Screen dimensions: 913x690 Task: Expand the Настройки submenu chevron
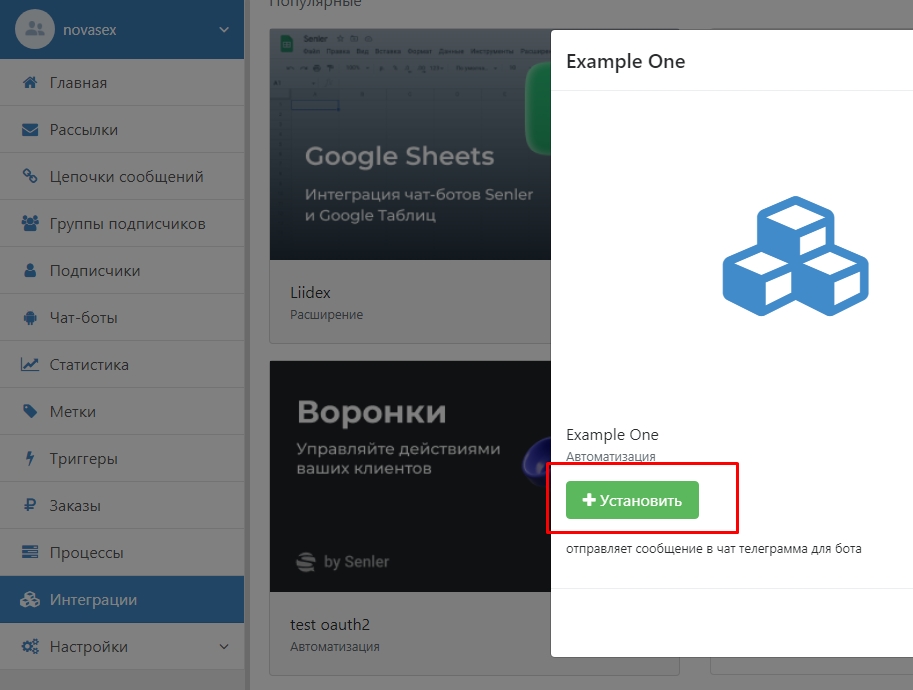click(x=223, y=647)
